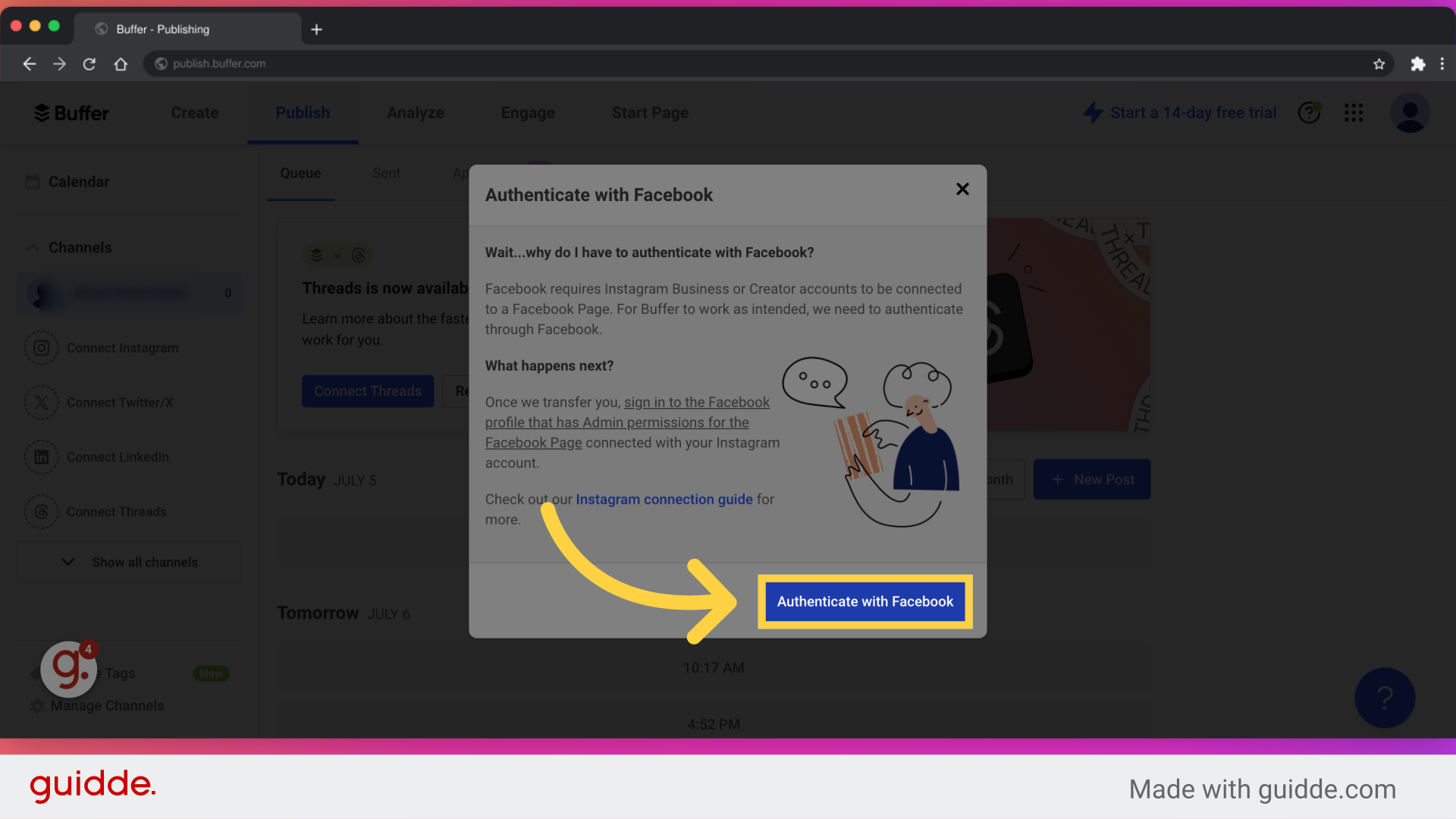
Task: Click the Buffer logo
Action: coord(71,112)
